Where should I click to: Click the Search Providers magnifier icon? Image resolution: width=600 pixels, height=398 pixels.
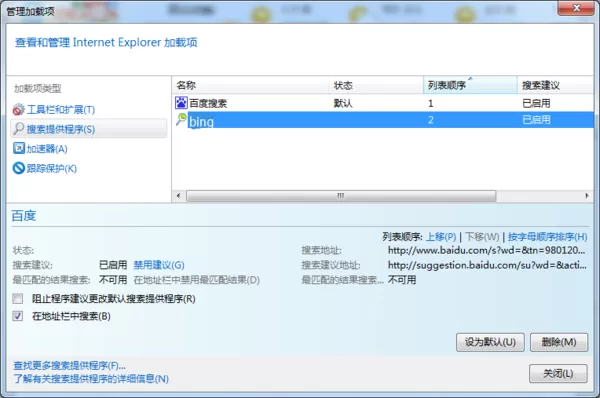pyautogui.click(x=18, y=129)
